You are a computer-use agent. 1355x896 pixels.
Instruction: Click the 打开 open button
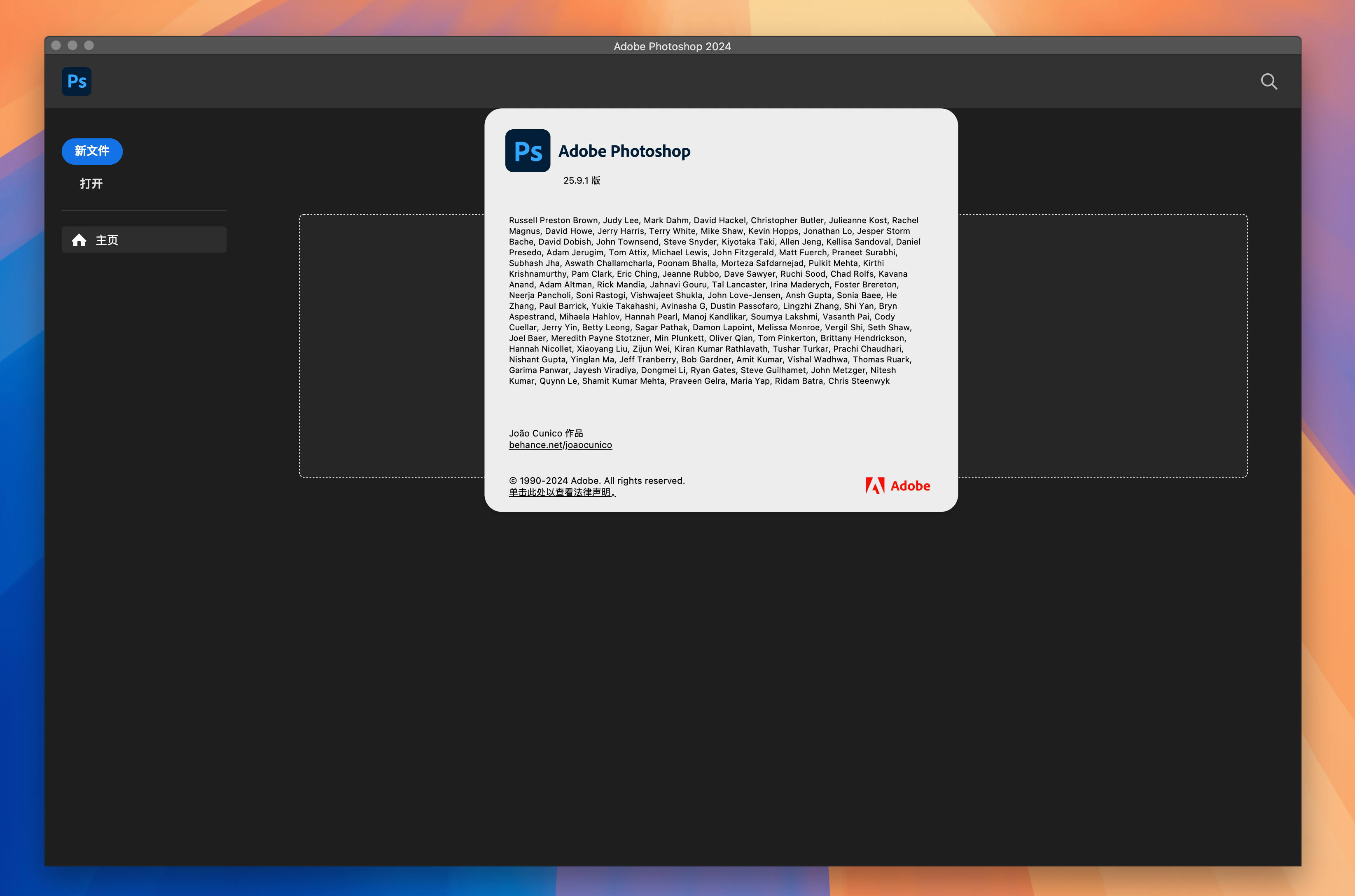[x=91, y=183]
